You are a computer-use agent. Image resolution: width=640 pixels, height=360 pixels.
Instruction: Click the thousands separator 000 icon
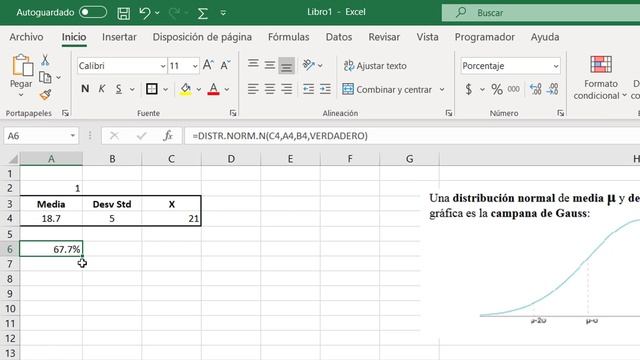513,89
